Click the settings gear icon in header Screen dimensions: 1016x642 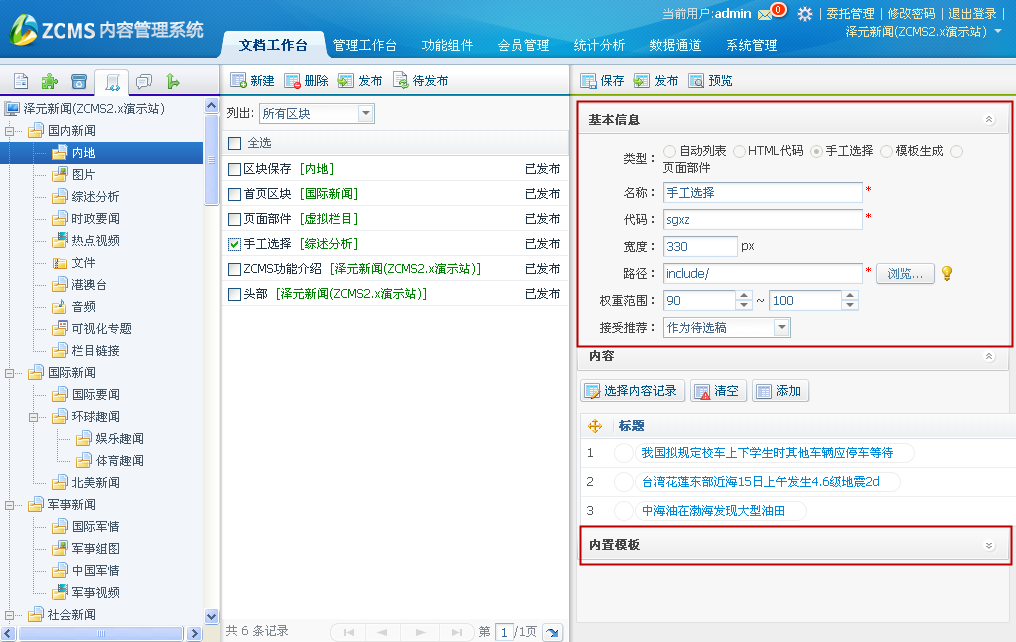pyautogui.click(x=805, y=14)
